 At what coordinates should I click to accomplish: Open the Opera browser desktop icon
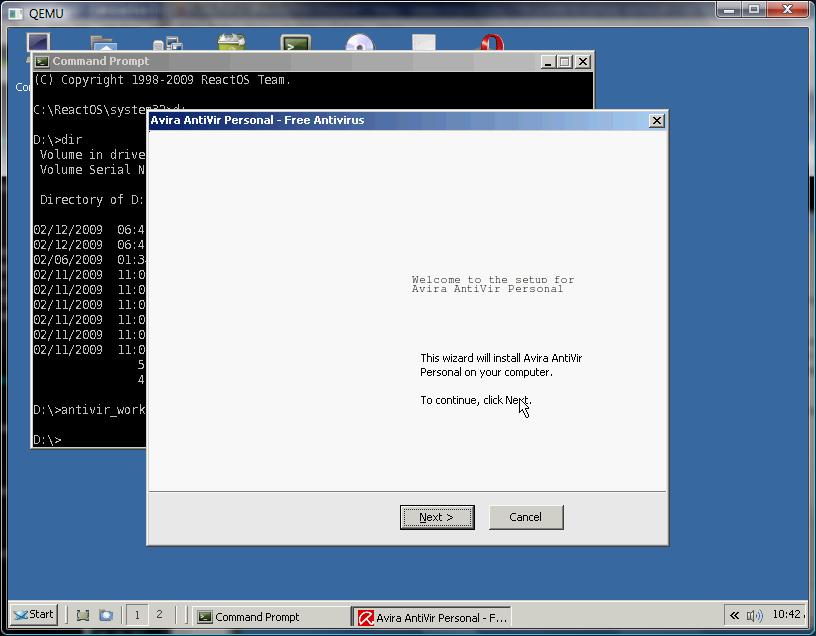(x=492, y=43)
